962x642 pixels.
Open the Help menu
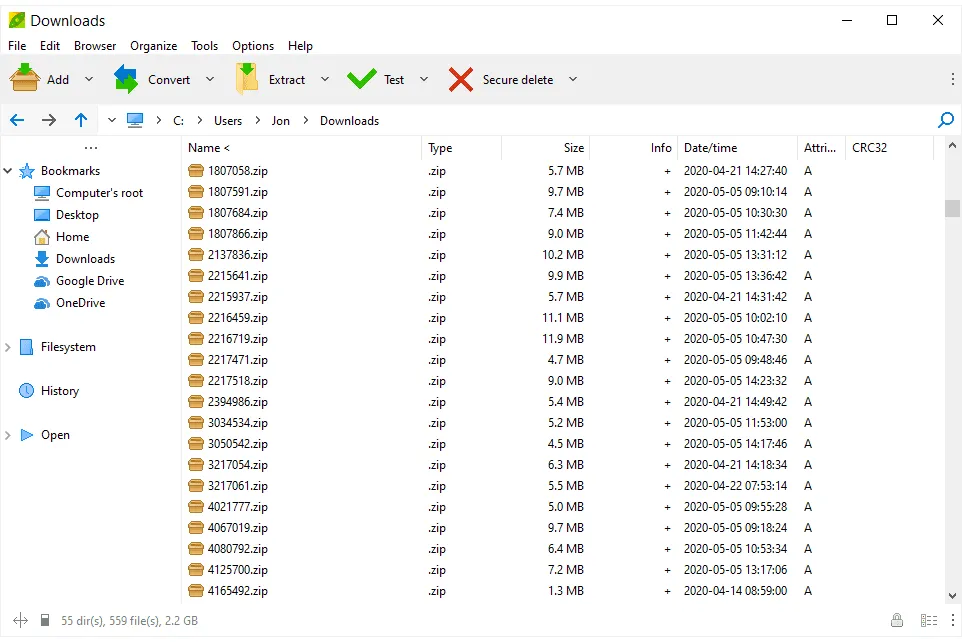[301, 45]
